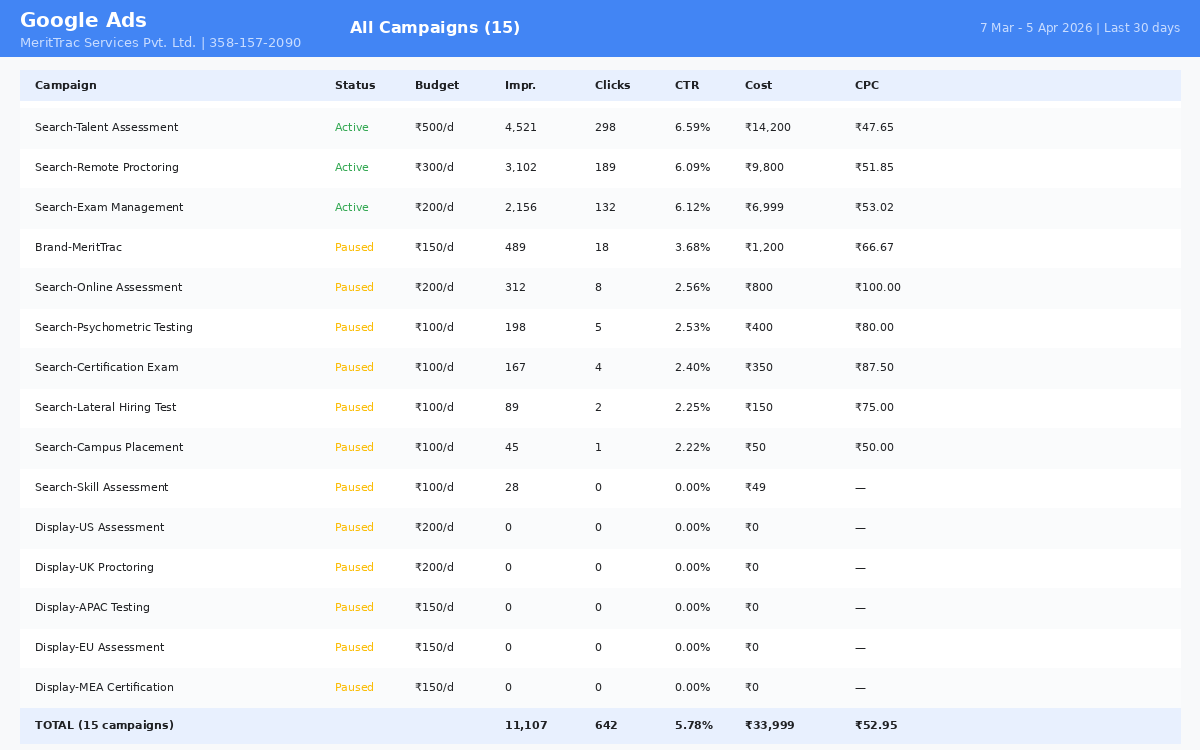Select ₹300/d budget of Search-Remote Proctoring
Image resolution: width=1200 pixels, height=750 pixels.
click(x=434, y=168)
